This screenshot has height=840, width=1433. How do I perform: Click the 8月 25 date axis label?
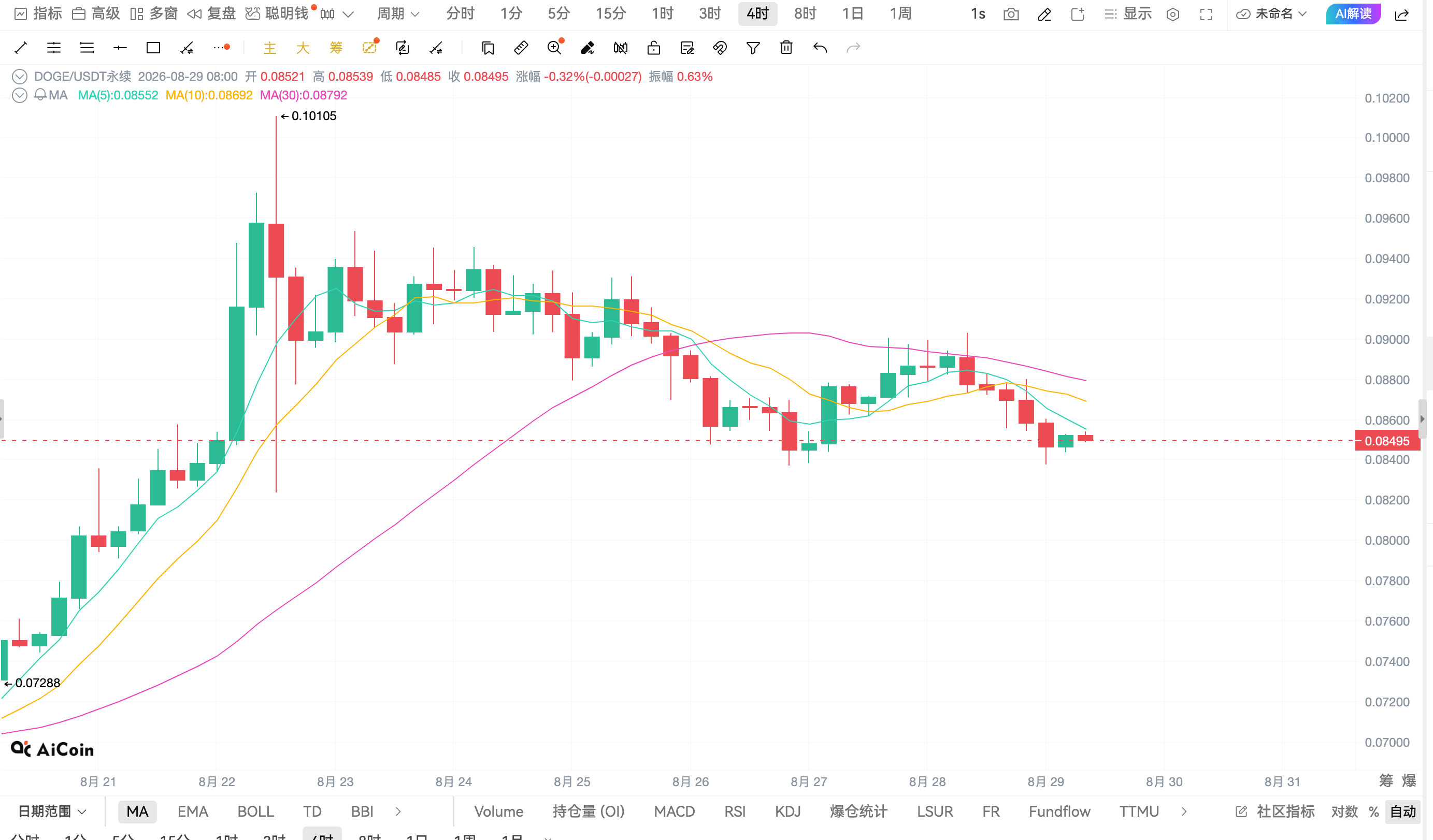point(572,781)
